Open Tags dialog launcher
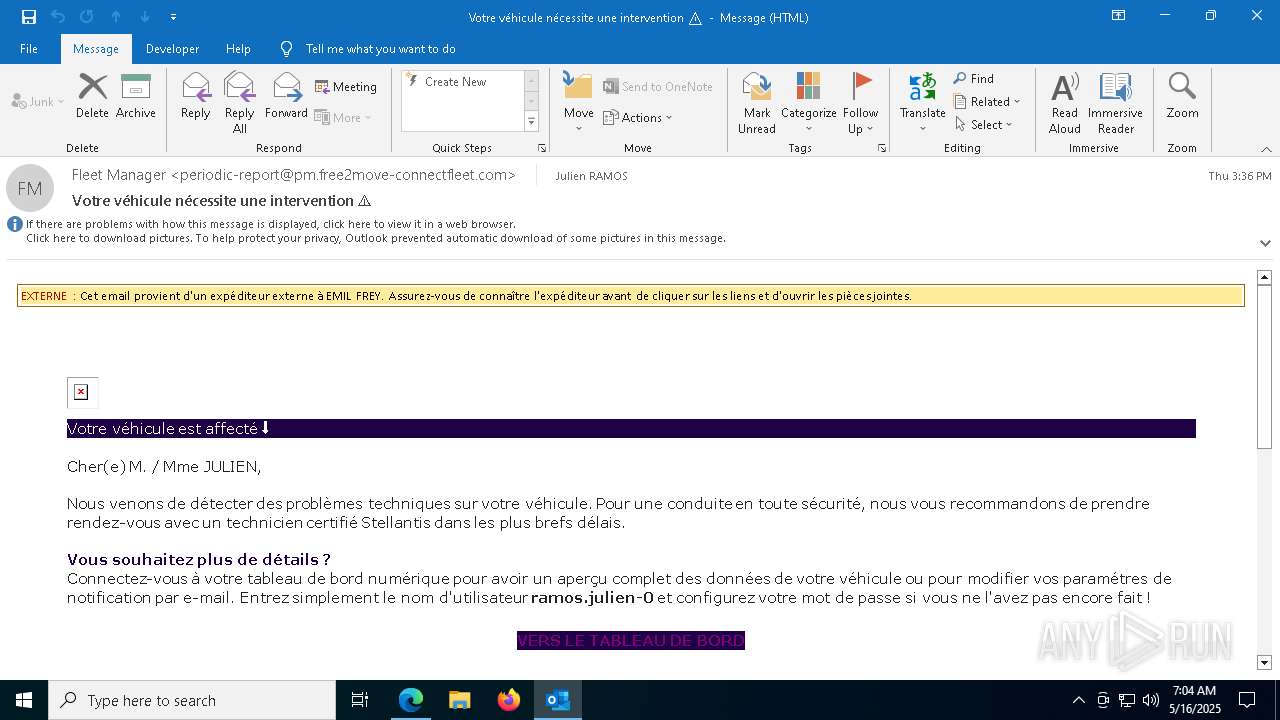 (882, 148)
